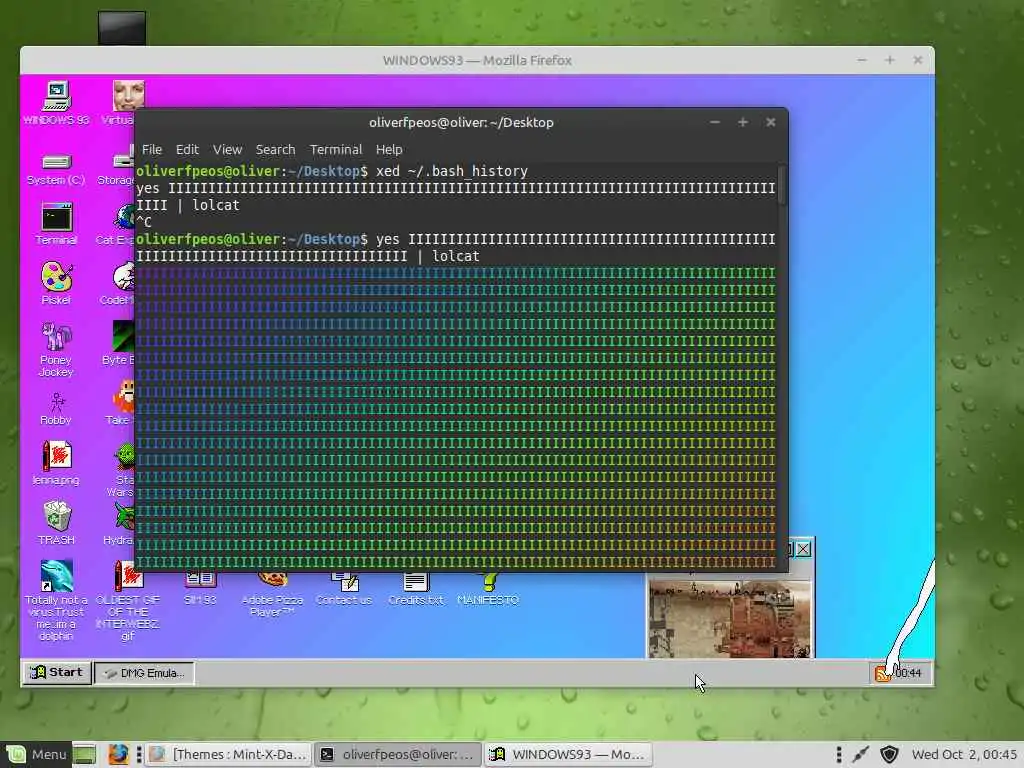Click the Windows93 tray clock 00:44
Viewport: 1024px width, 768px height.
908,673
